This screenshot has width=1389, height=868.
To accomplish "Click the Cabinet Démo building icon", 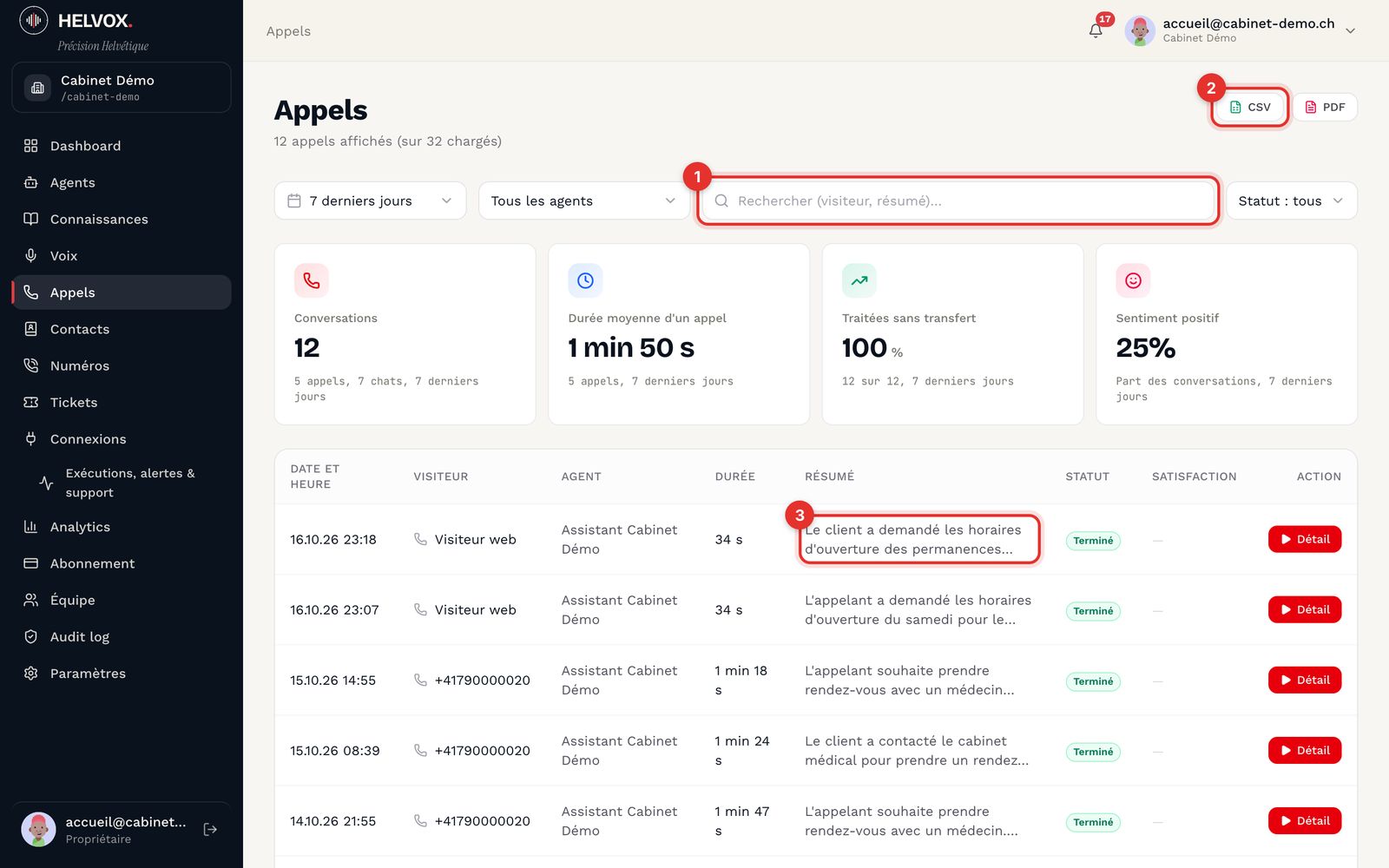I will pyautogui.click(x=37, y=88).
